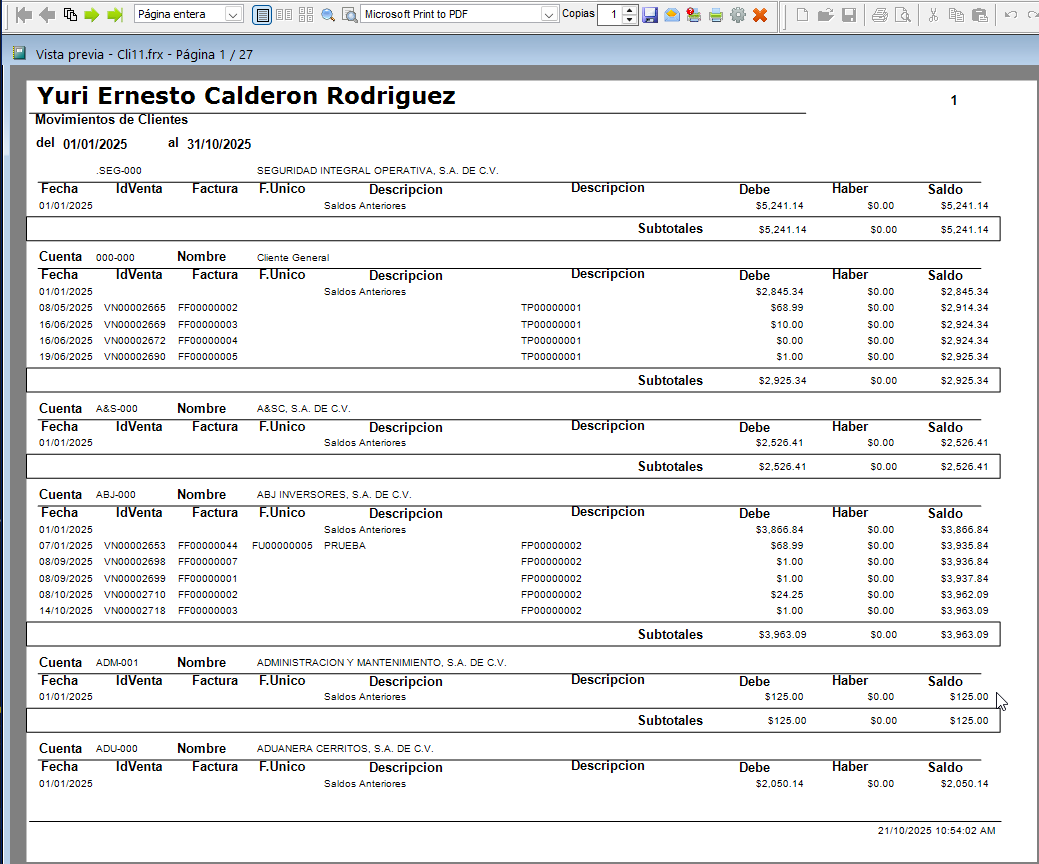Switch to four-page grid view layout
This screenshot has height=864, width=1039.
306,15
